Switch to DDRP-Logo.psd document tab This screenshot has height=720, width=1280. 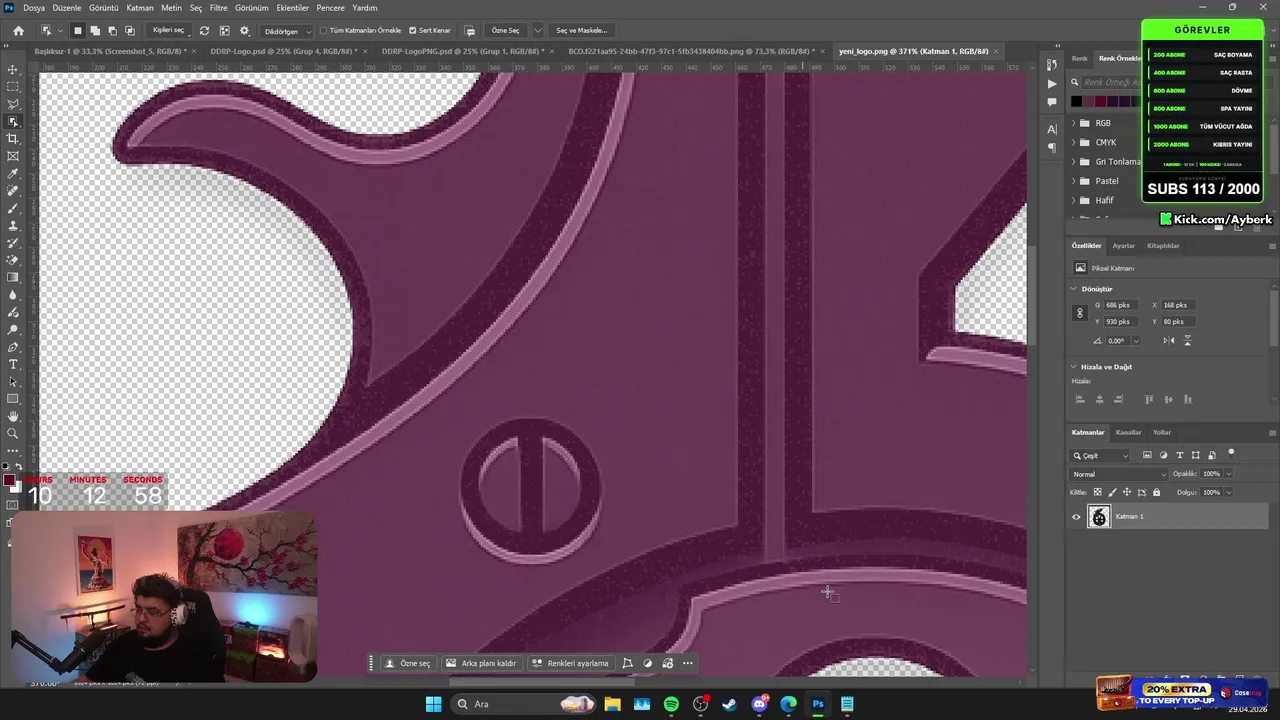point(282,51)
